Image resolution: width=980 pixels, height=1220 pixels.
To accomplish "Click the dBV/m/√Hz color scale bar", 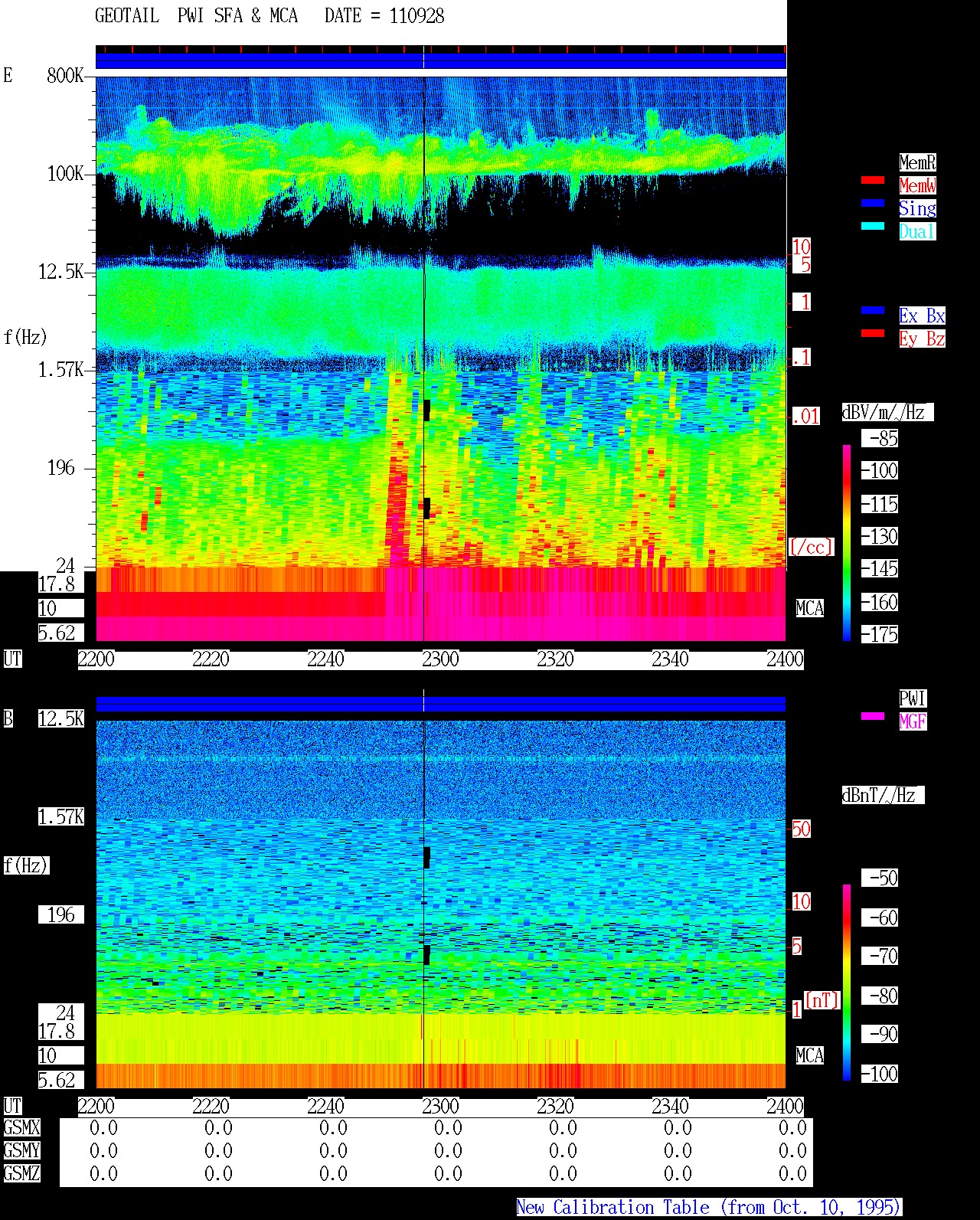I will (x=847, y=542).
